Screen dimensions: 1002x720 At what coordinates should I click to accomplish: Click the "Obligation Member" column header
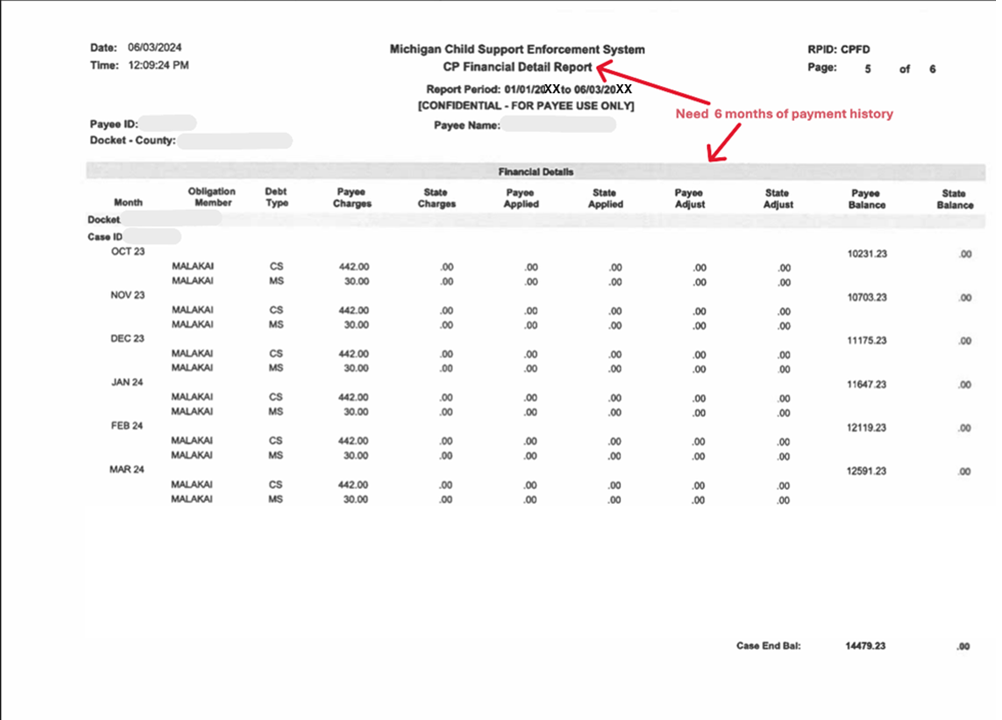(x=212, y=197)
